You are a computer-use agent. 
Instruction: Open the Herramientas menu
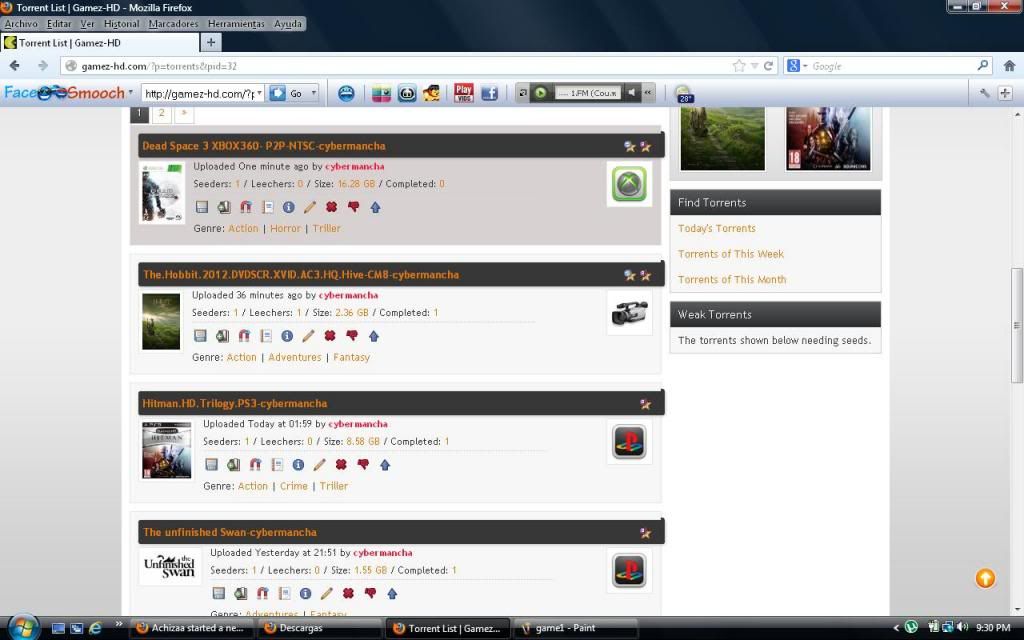[x=236, y=24]
